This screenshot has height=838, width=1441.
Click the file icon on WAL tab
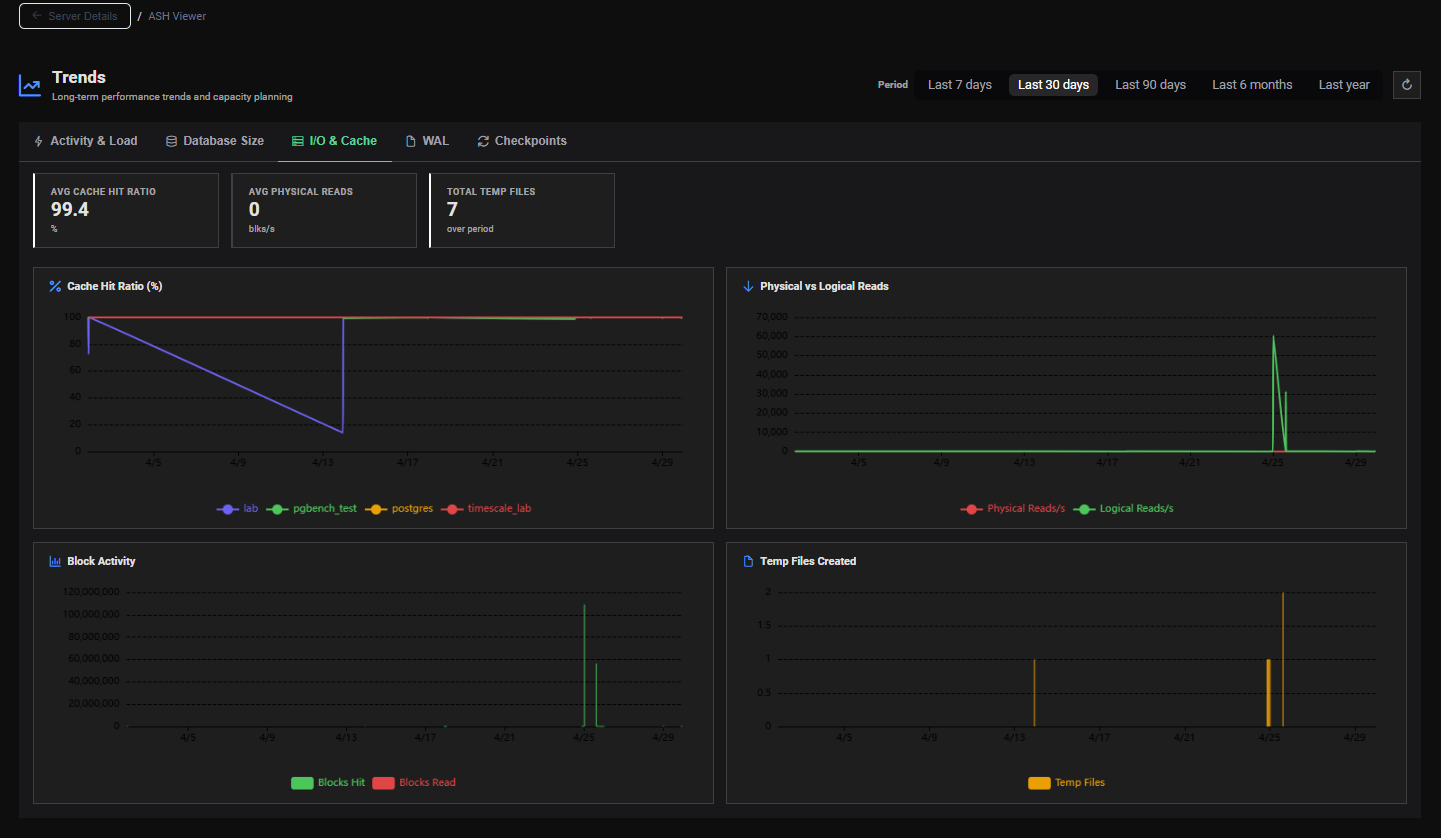click(410, 141)
